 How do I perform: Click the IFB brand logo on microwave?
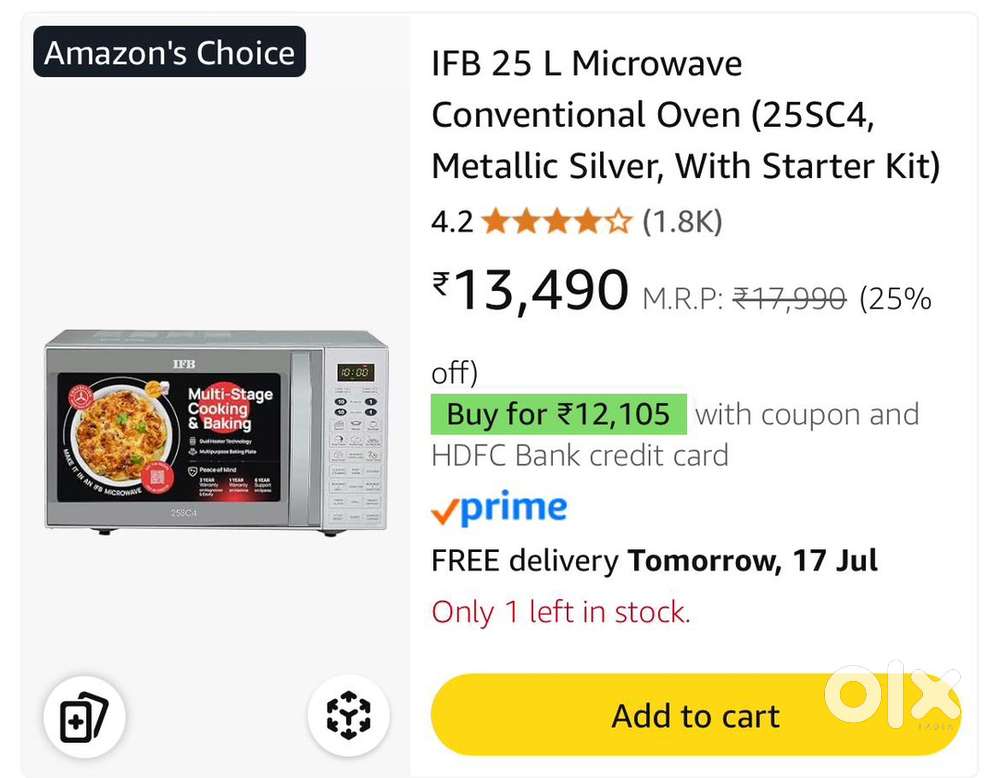tap(183, 355)
